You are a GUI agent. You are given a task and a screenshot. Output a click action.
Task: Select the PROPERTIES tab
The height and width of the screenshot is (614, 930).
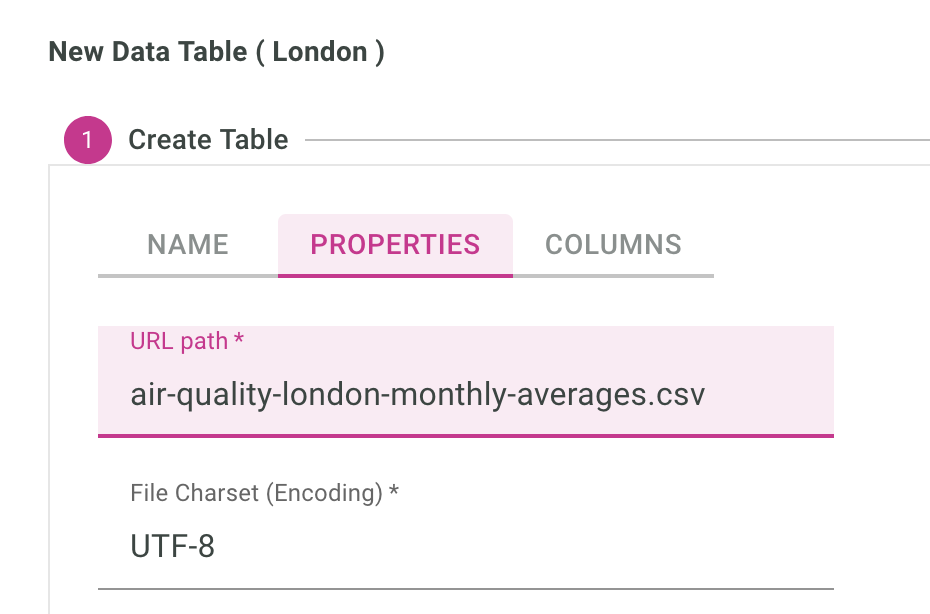coord(394,244)
